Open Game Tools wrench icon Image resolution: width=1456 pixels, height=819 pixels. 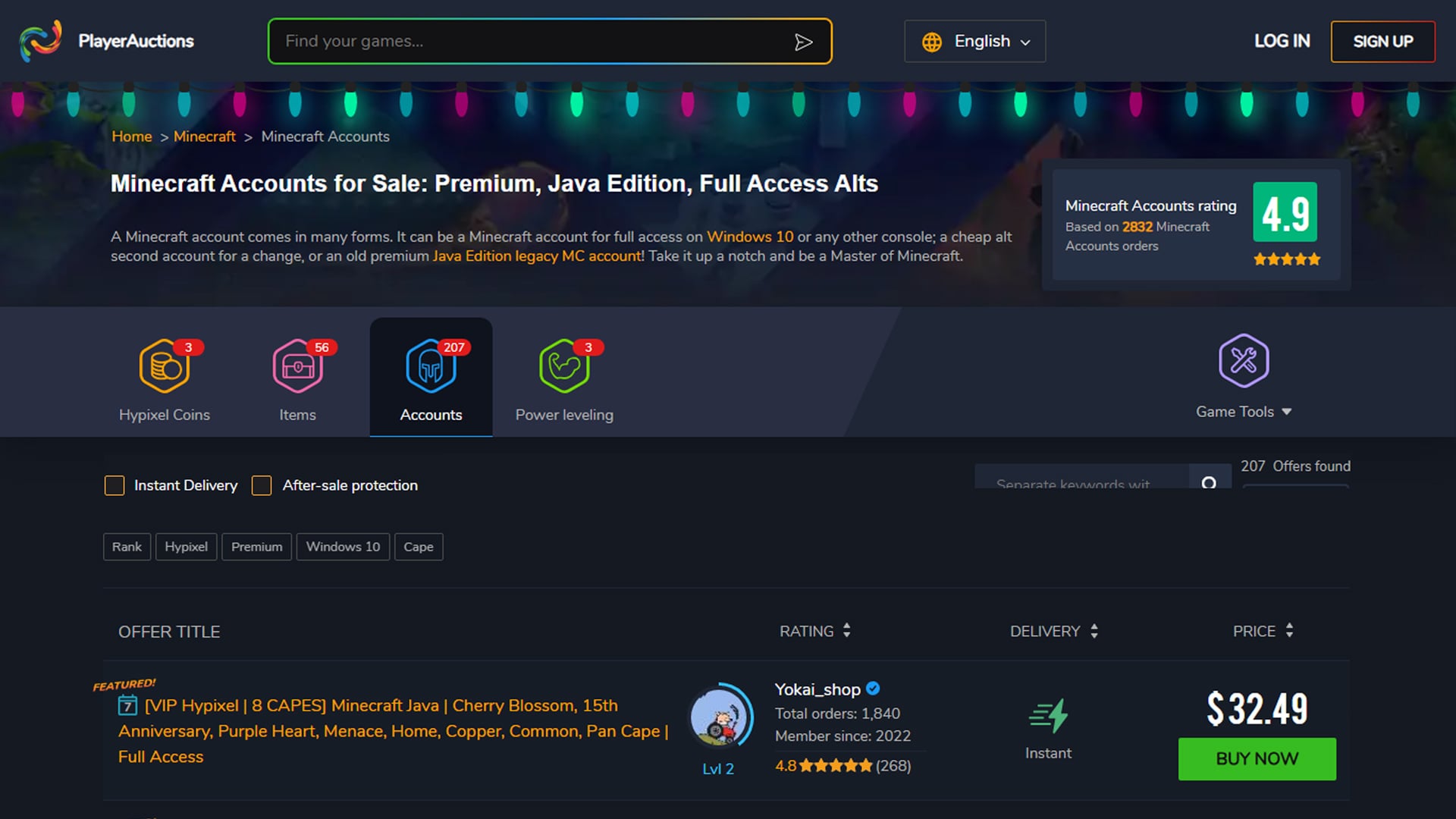point(1243,362)
